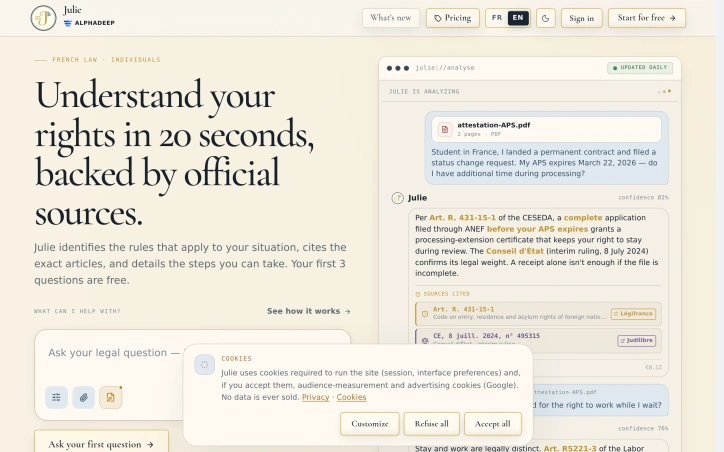Viewport: 724px width, 452px height.
Task: Click Ask your first question button
Action: (102, 444)
